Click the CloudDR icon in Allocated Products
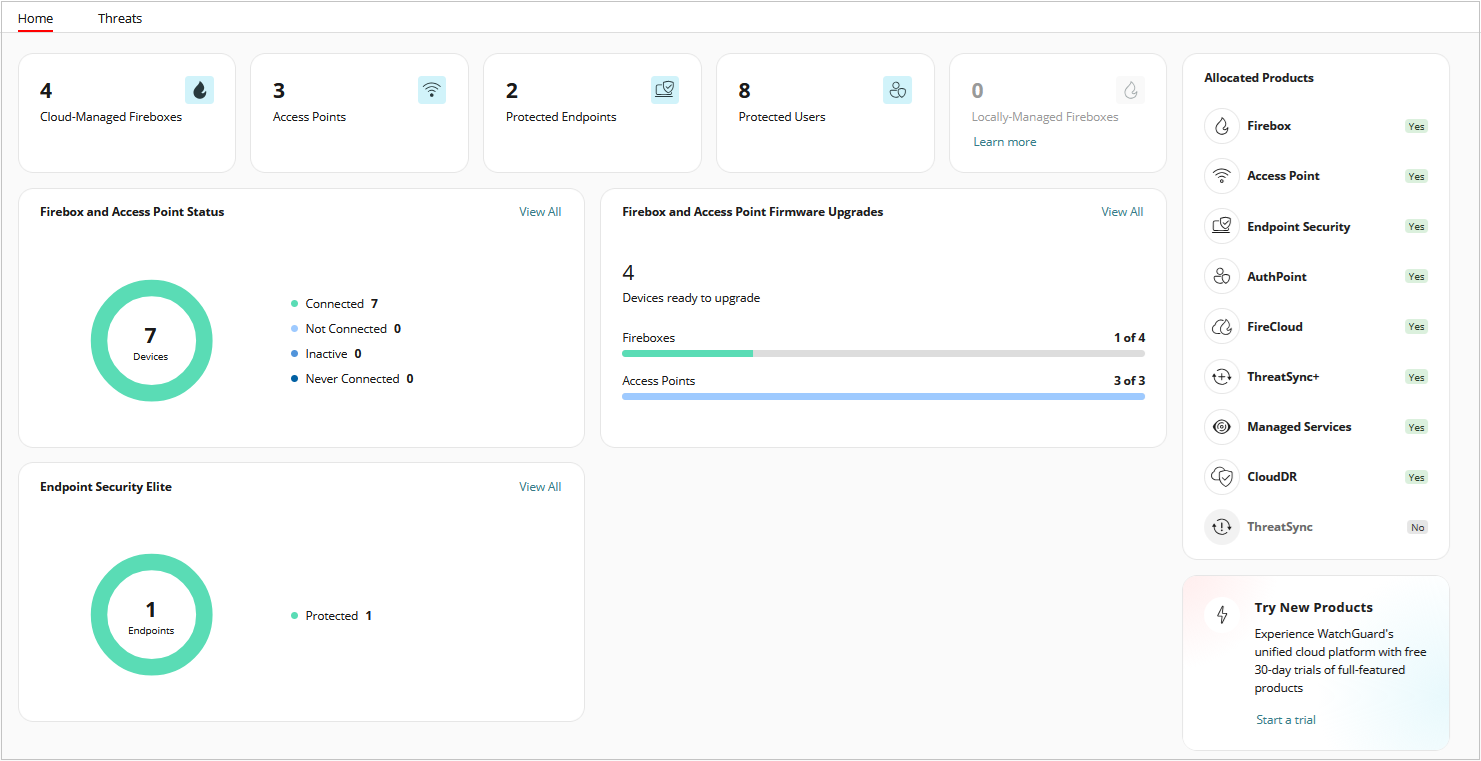Image resolution: width=1481 pixels, height=761 pixels. pyautogui.click(x=1222, y=477)
